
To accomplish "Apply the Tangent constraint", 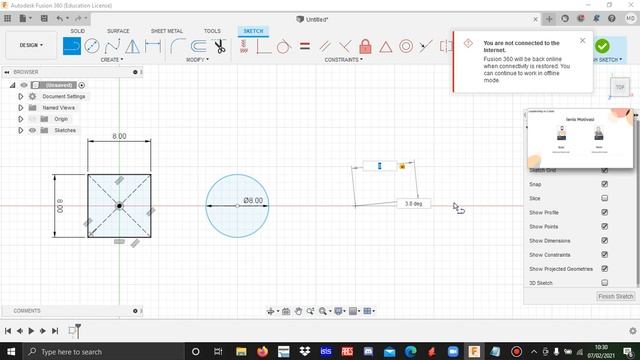I will pyautogui.click(x=284, y=46).
